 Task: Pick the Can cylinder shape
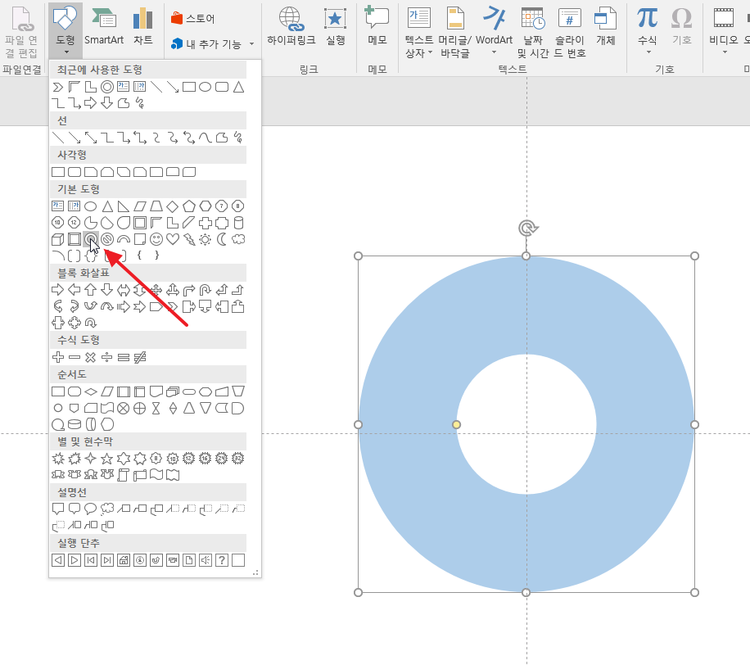click(238, 223)
